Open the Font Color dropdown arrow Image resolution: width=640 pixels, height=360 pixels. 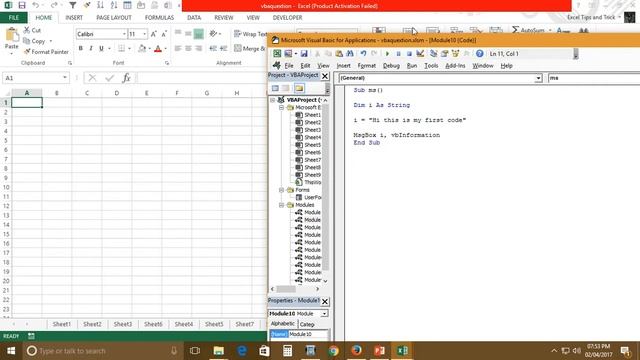pos(166,49)
